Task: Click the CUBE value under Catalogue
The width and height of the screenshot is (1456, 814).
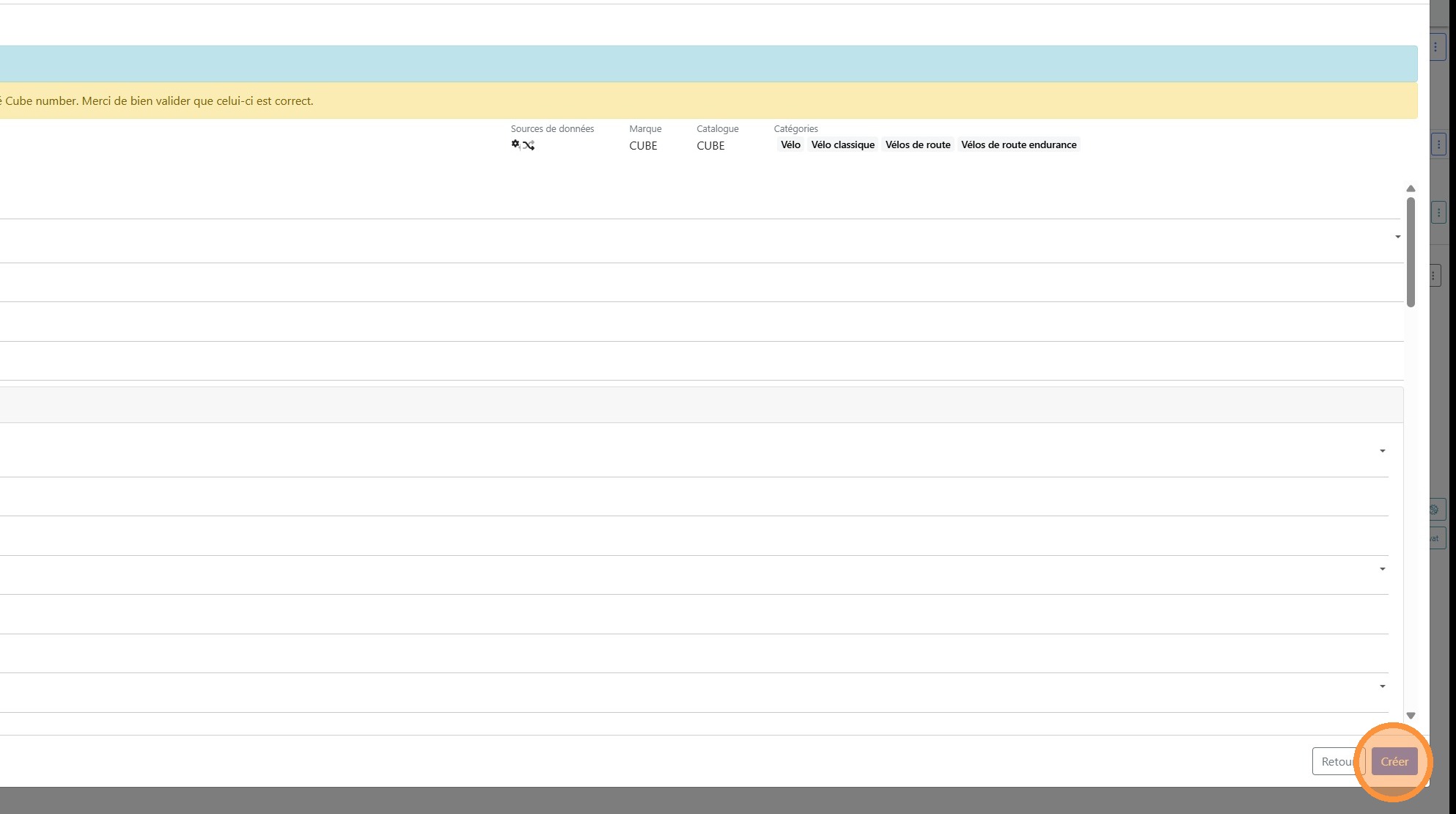Action: [x=710, y=145]
